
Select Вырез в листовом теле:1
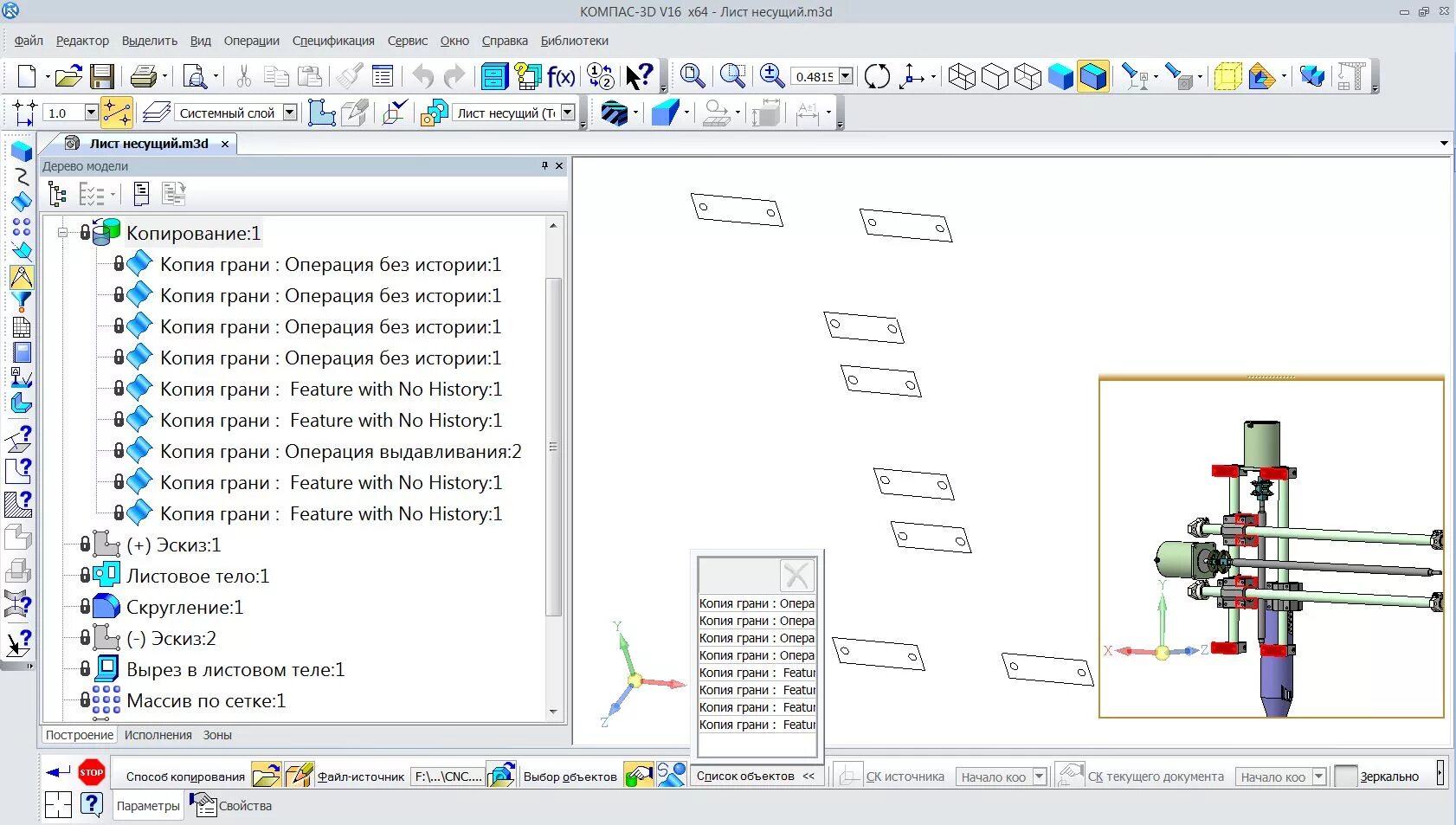coord(235,669)
